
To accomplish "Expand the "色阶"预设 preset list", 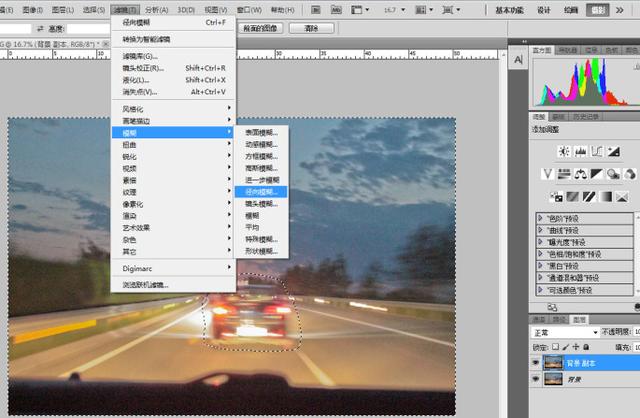I will (x=540, y=218).
